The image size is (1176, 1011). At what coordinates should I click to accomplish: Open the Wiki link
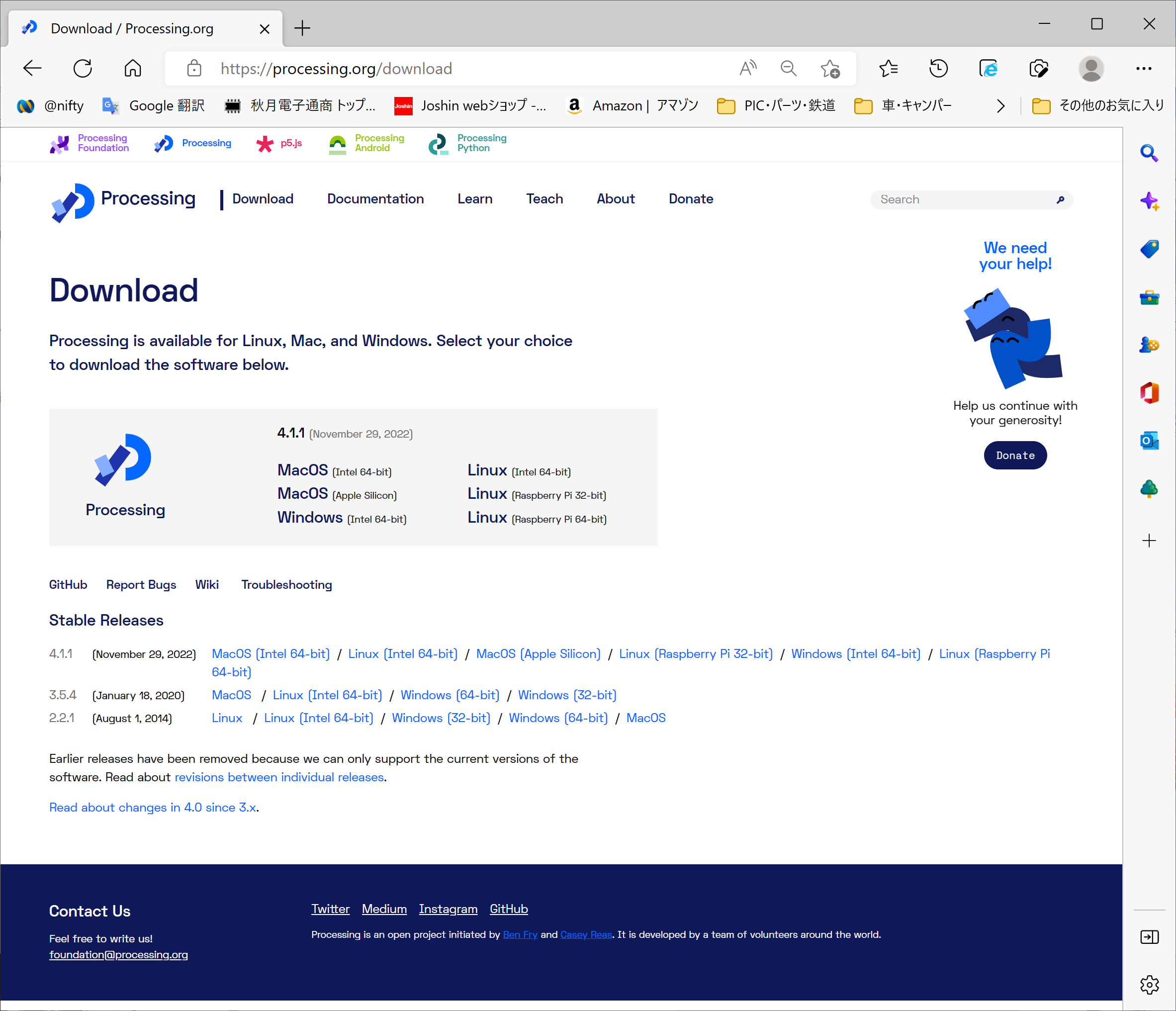pyautogui.click(x=206, y=584)
